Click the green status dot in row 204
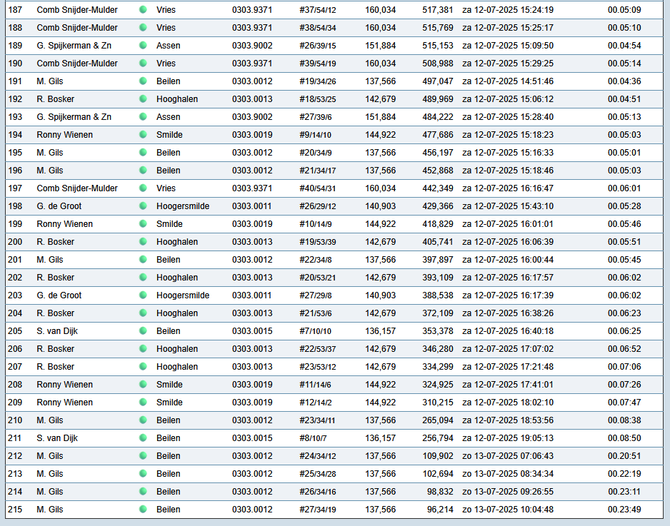Image resolution: width=670 pixels, height=526 pixels. [143, 313]
